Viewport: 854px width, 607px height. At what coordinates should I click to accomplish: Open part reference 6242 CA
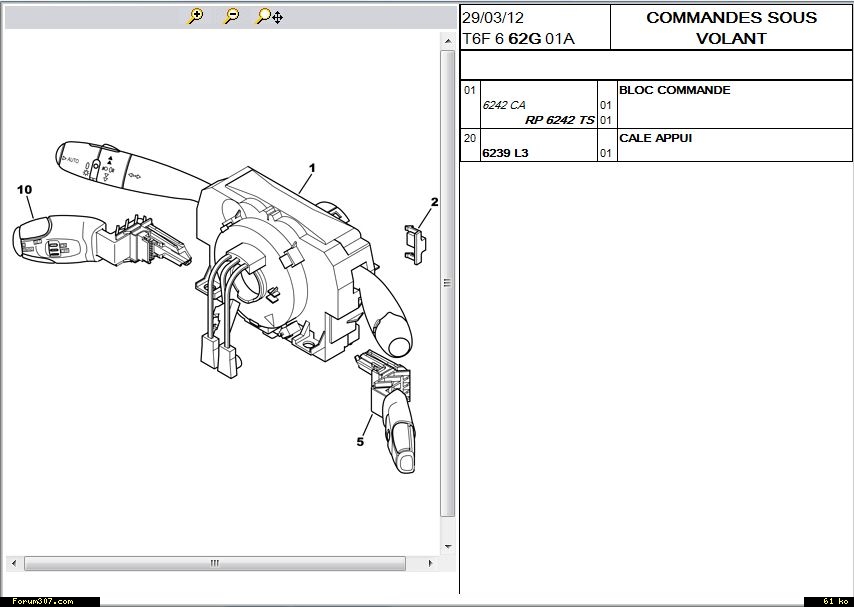pyautogui.click(x=504, y=105)
